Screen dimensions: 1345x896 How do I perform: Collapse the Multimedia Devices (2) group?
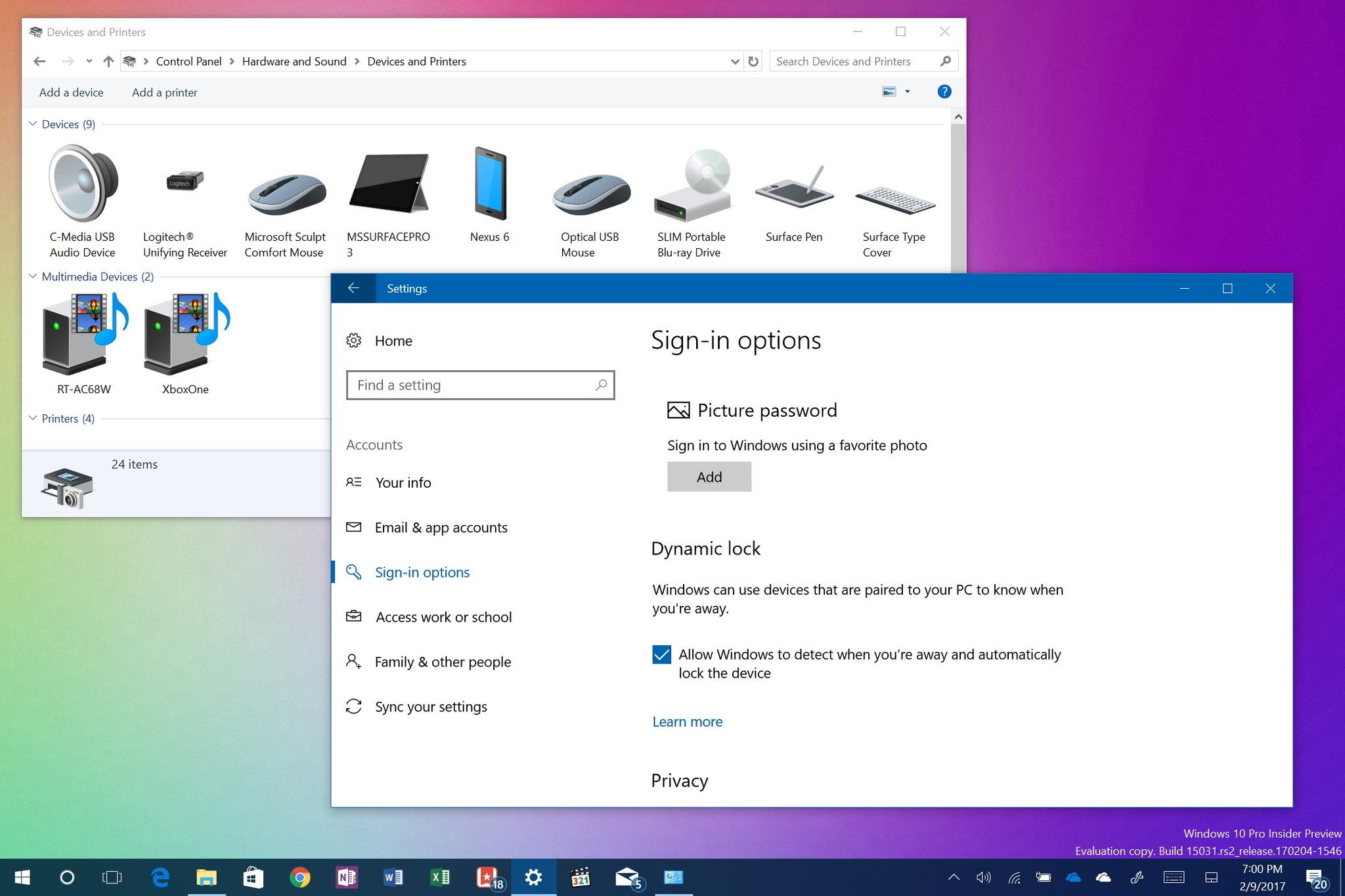(x=33, y=276)
